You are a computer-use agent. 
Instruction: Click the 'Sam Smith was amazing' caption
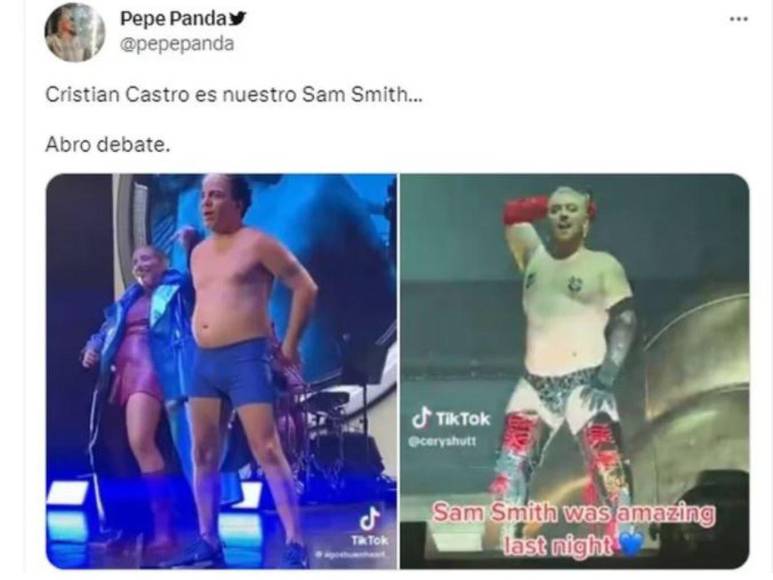click(573, 529)
